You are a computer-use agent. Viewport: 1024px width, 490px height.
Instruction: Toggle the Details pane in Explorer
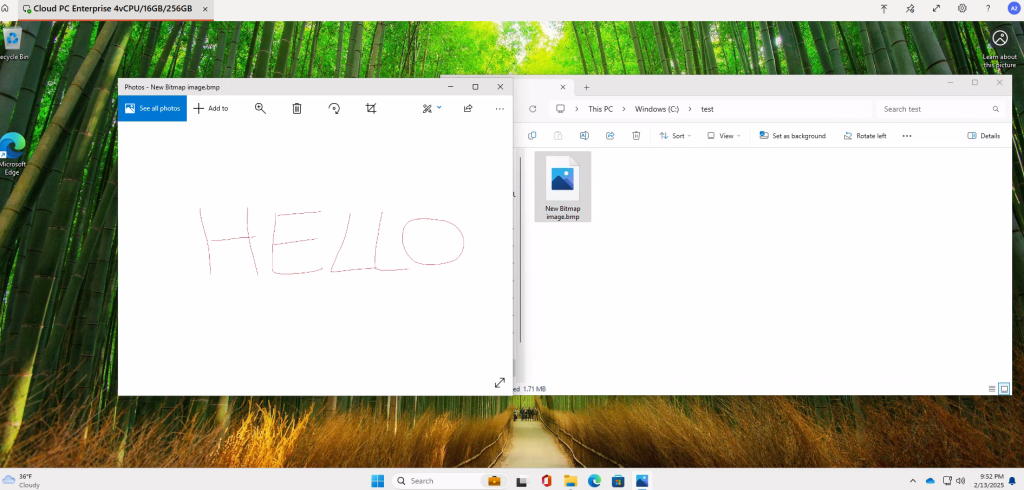984,136
